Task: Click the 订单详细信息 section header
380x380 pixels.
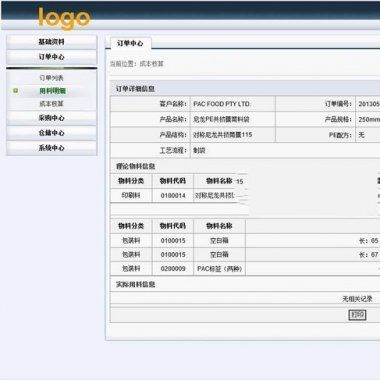Action: tap(135, 89)
